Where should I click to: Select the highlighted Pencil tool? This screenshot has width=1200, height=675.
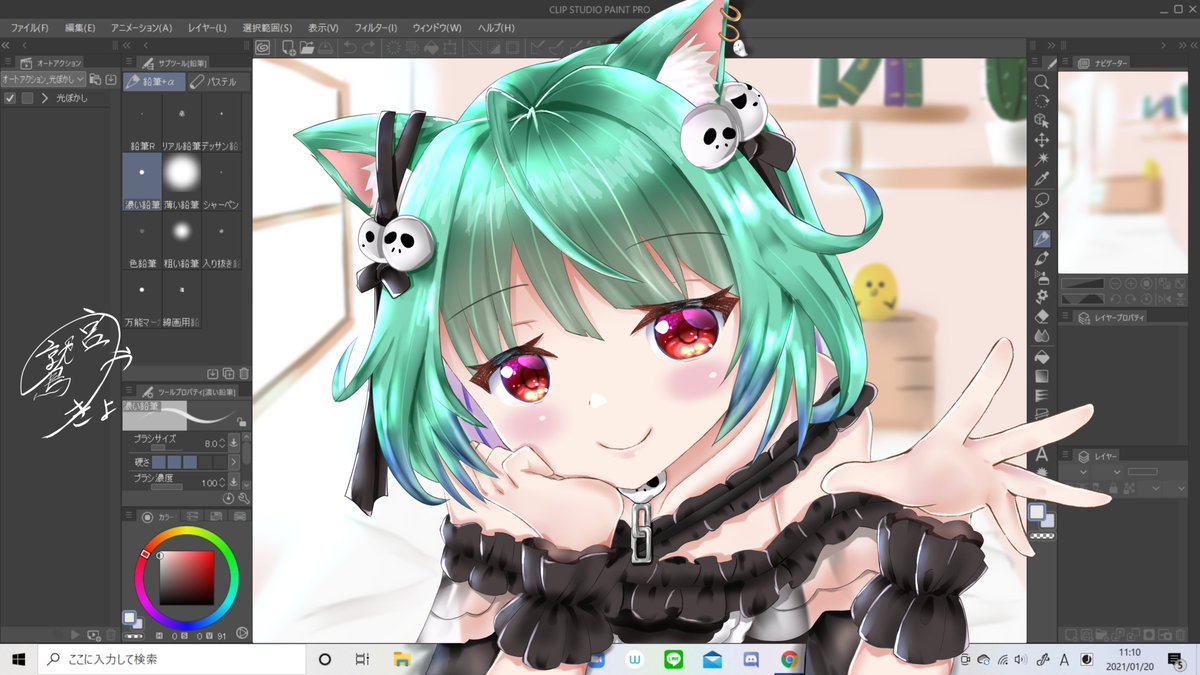(1041, 238)
